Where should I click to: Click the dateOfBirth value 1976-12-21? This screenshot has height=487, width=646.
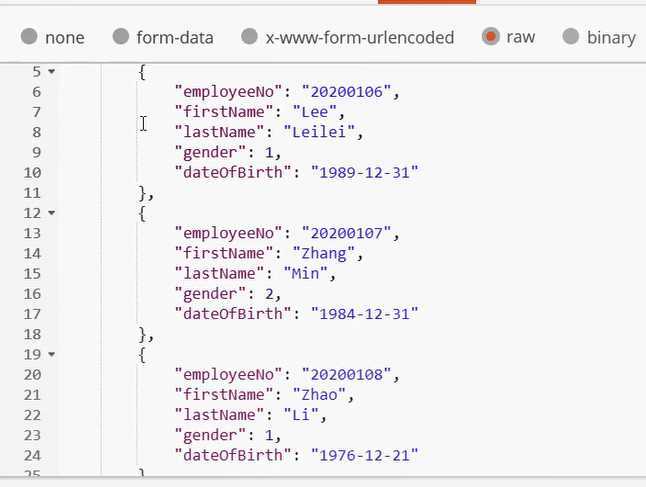(x=365, y=455)
